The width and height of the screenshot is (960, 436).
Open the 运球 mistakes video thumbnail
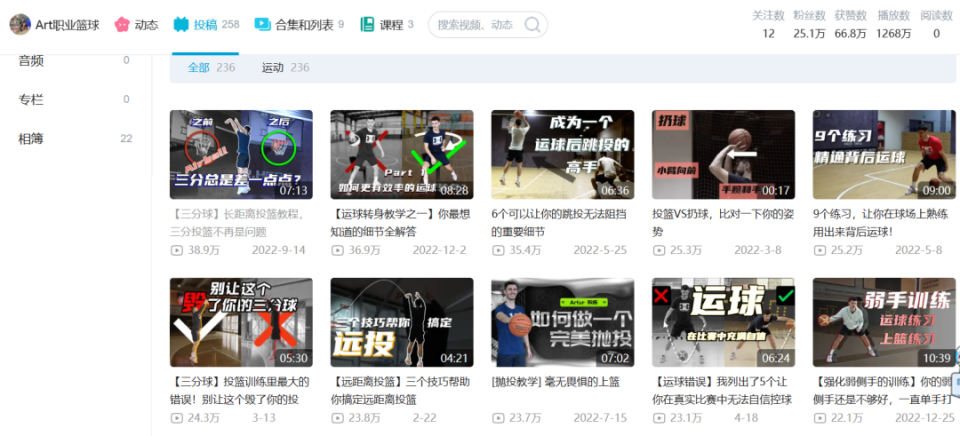(x=723, y=323)
